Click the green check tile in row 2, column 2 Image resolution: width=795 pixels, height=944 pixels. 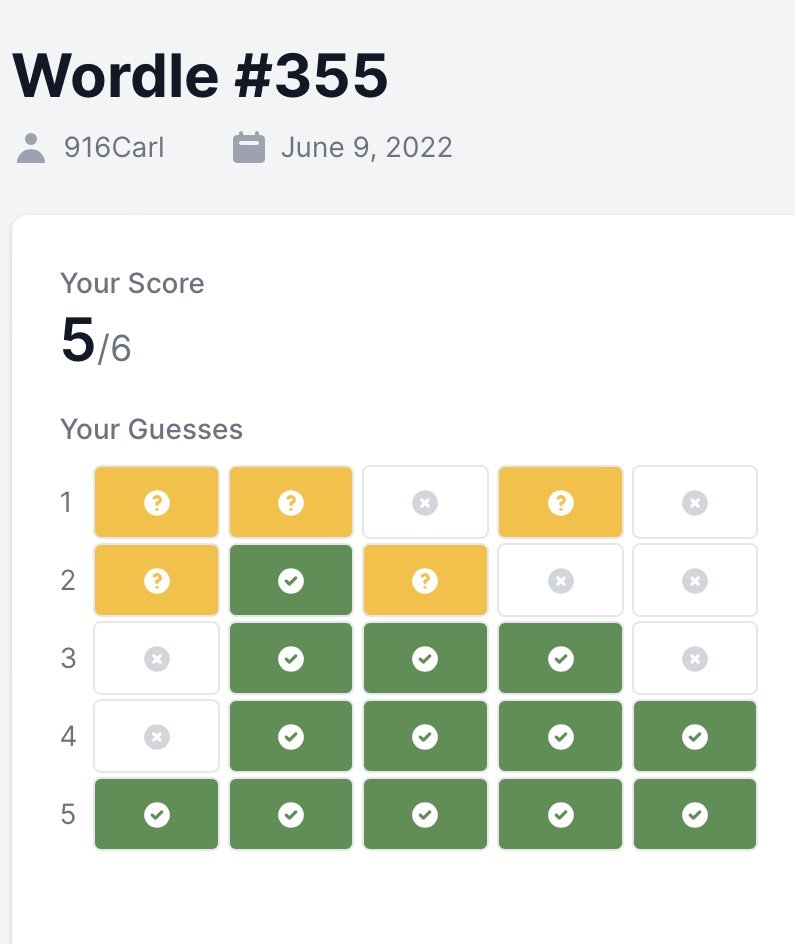[x=291, y=580]
